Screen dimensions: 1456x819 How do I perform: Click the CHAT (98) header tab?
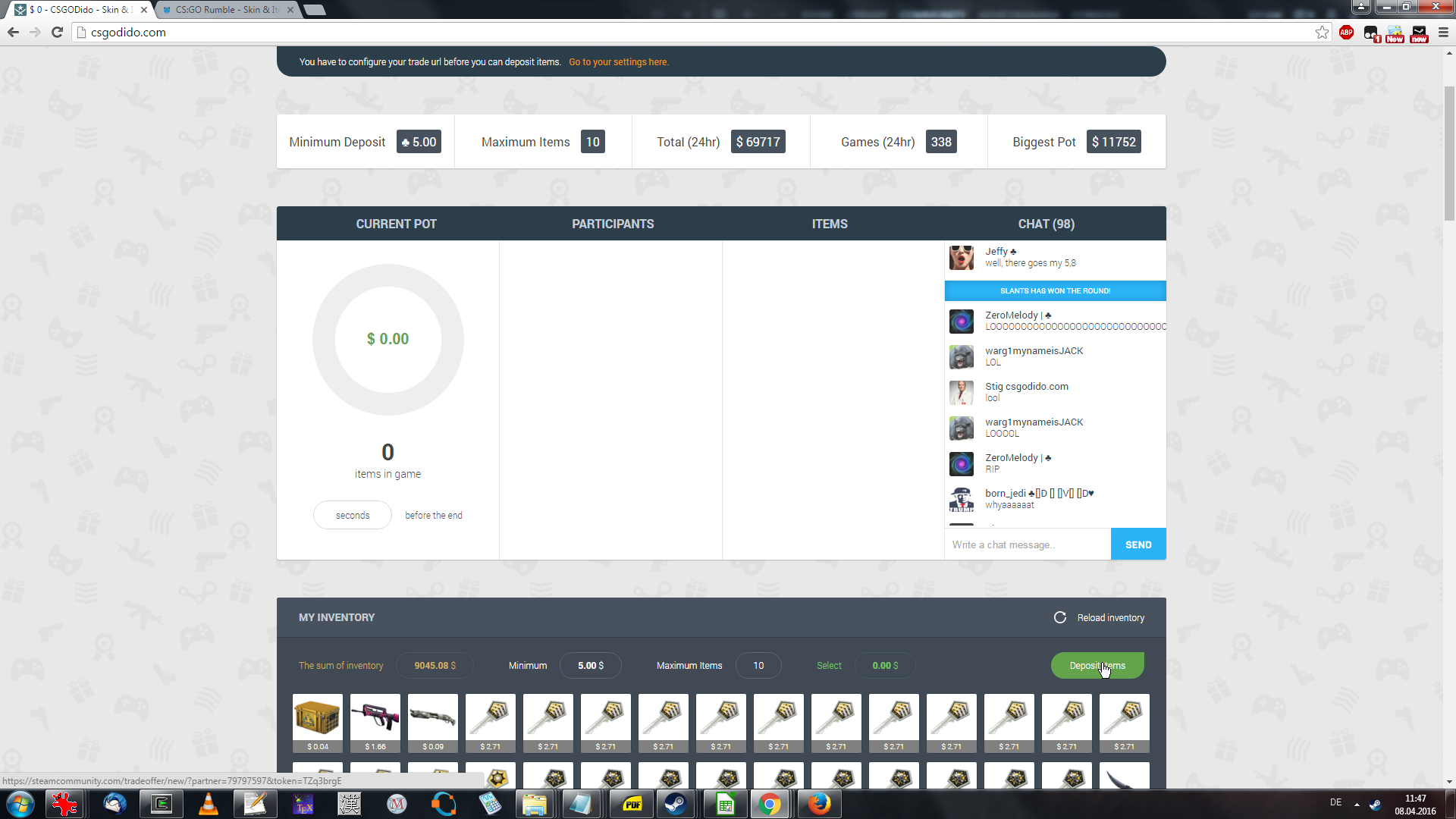(x=1046, y=224)
